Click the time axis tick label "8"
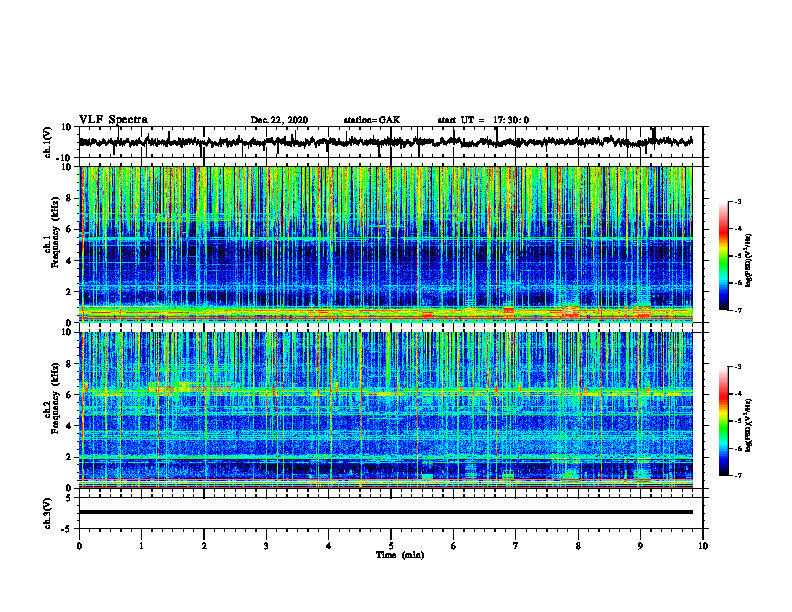792x612 pixels. 578,546
